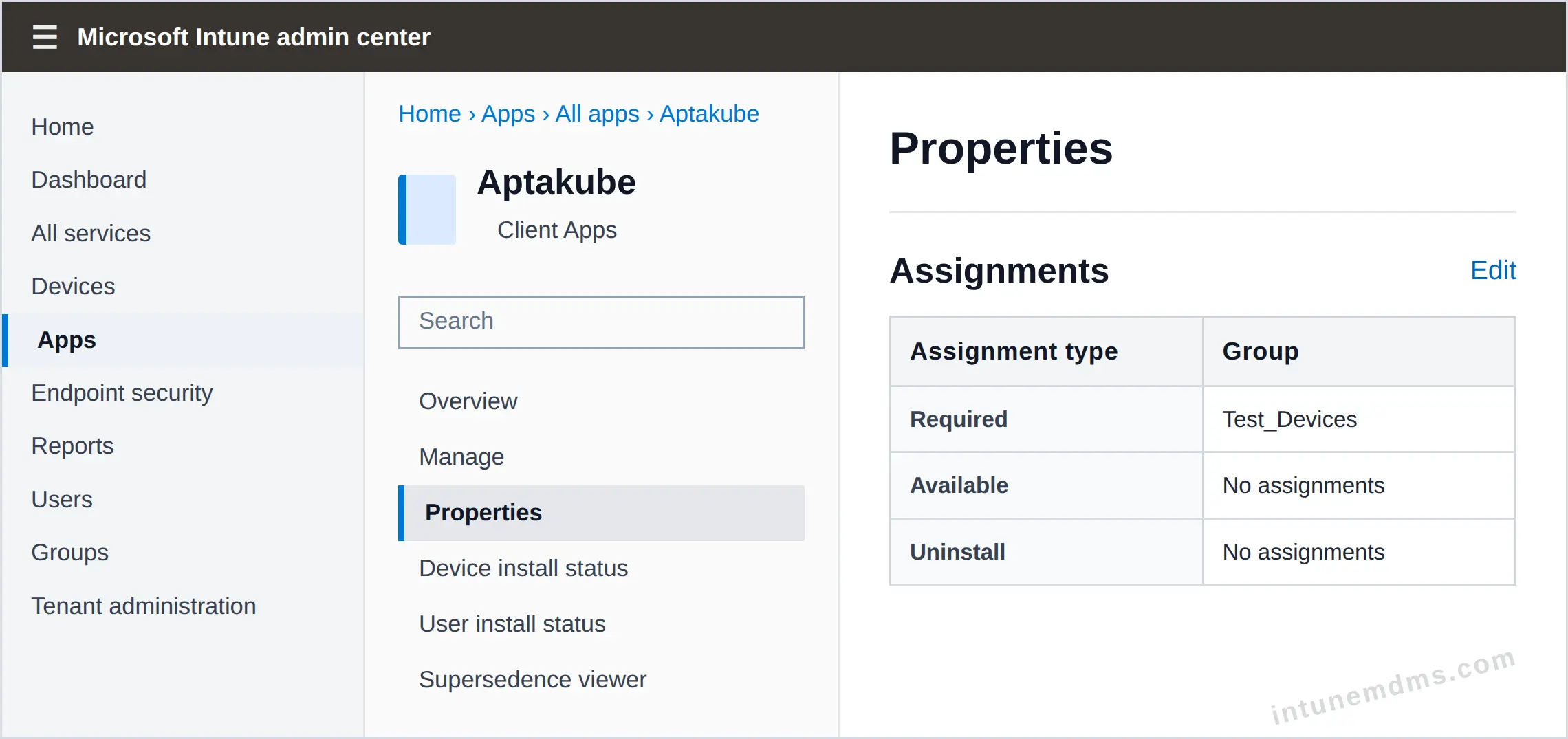Open Tenant administration section
The height and width of the screenshot is (739, 1568).
tap(144, 606)
